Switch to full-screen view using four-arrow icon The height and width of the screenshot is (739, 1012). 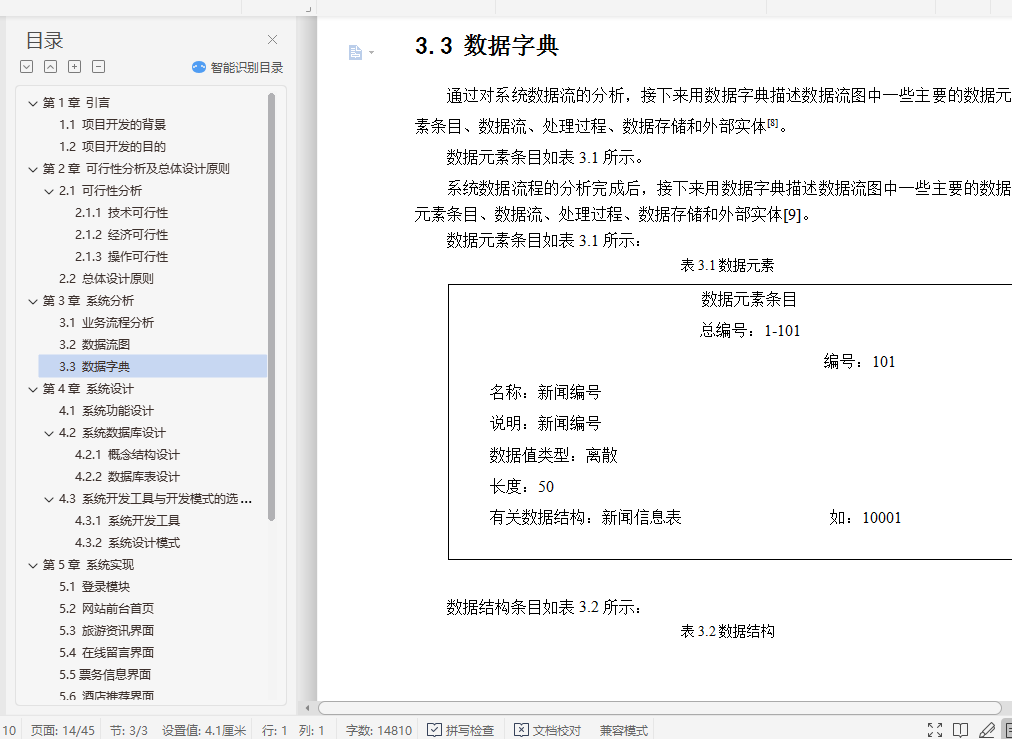point(935,730)
